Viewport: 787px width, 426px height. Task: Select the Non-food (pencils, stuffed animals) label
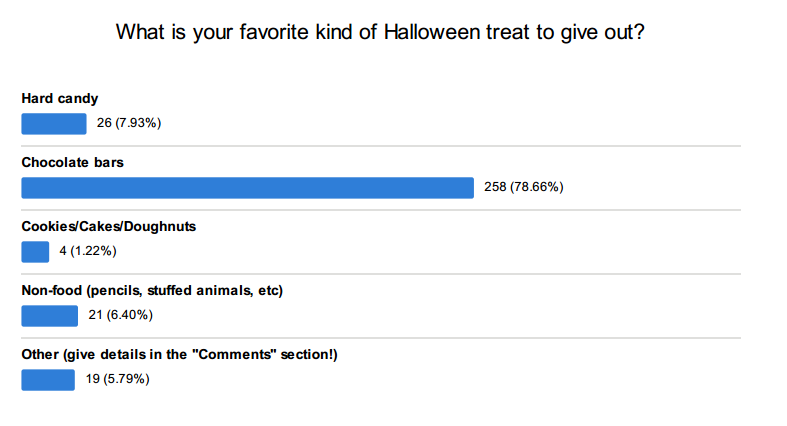(152, 291)
